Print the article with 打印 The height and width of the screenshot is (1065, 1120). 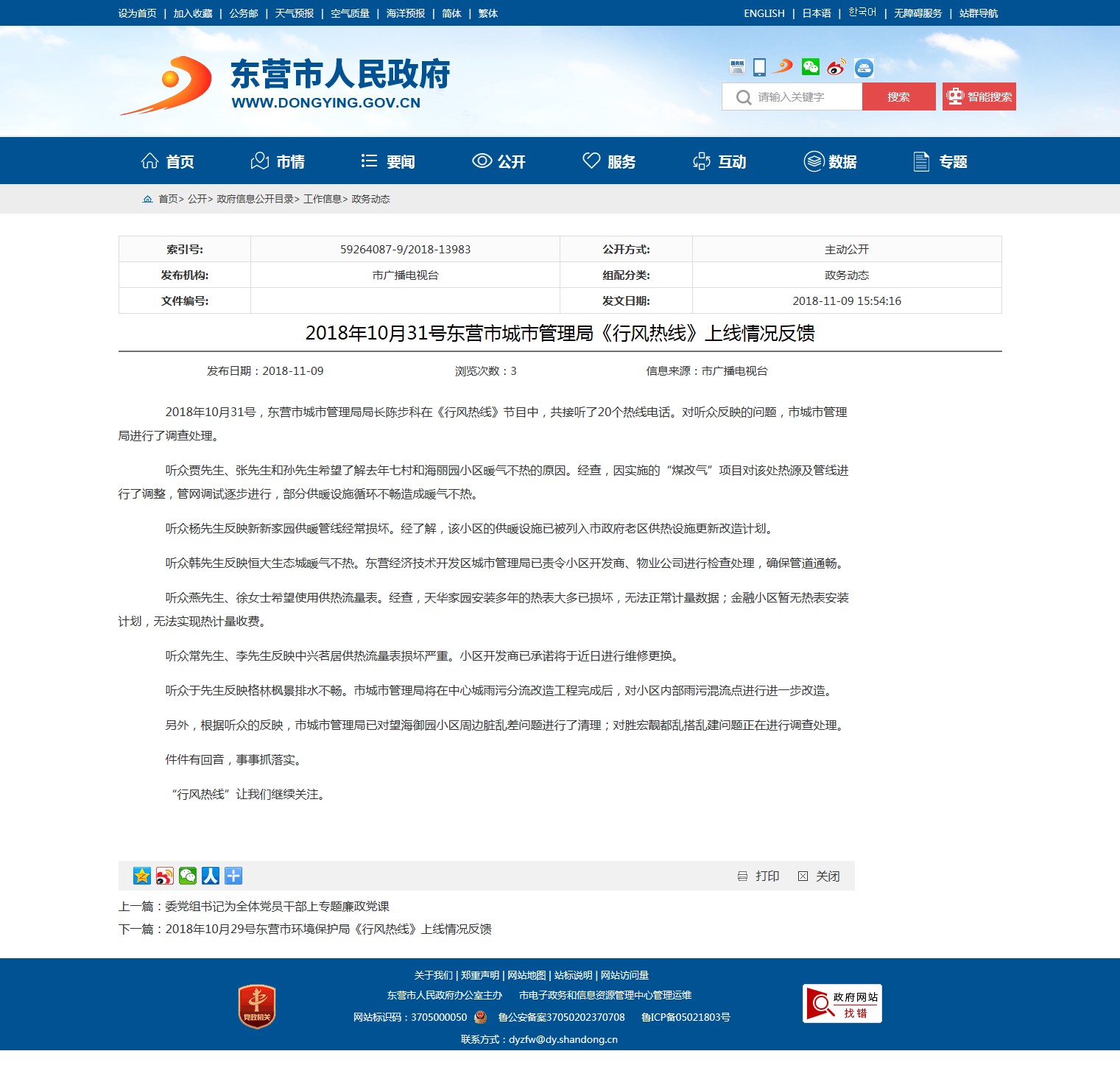759,876
